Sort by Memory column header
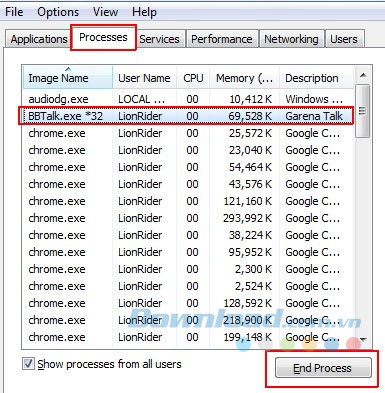Screen dimensions: 385x393 click(x=244, y=78)
